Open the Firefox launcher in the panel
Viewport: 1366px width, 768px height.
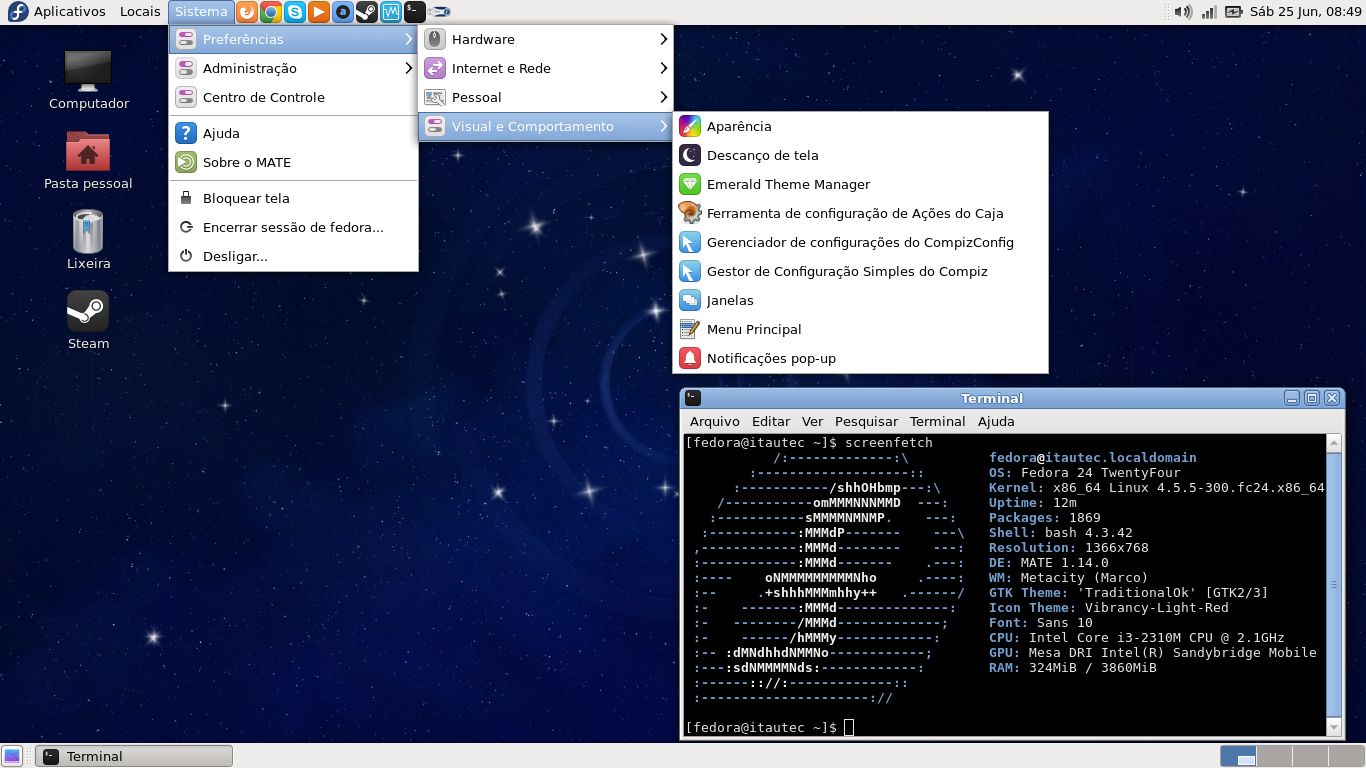point(246,12)
